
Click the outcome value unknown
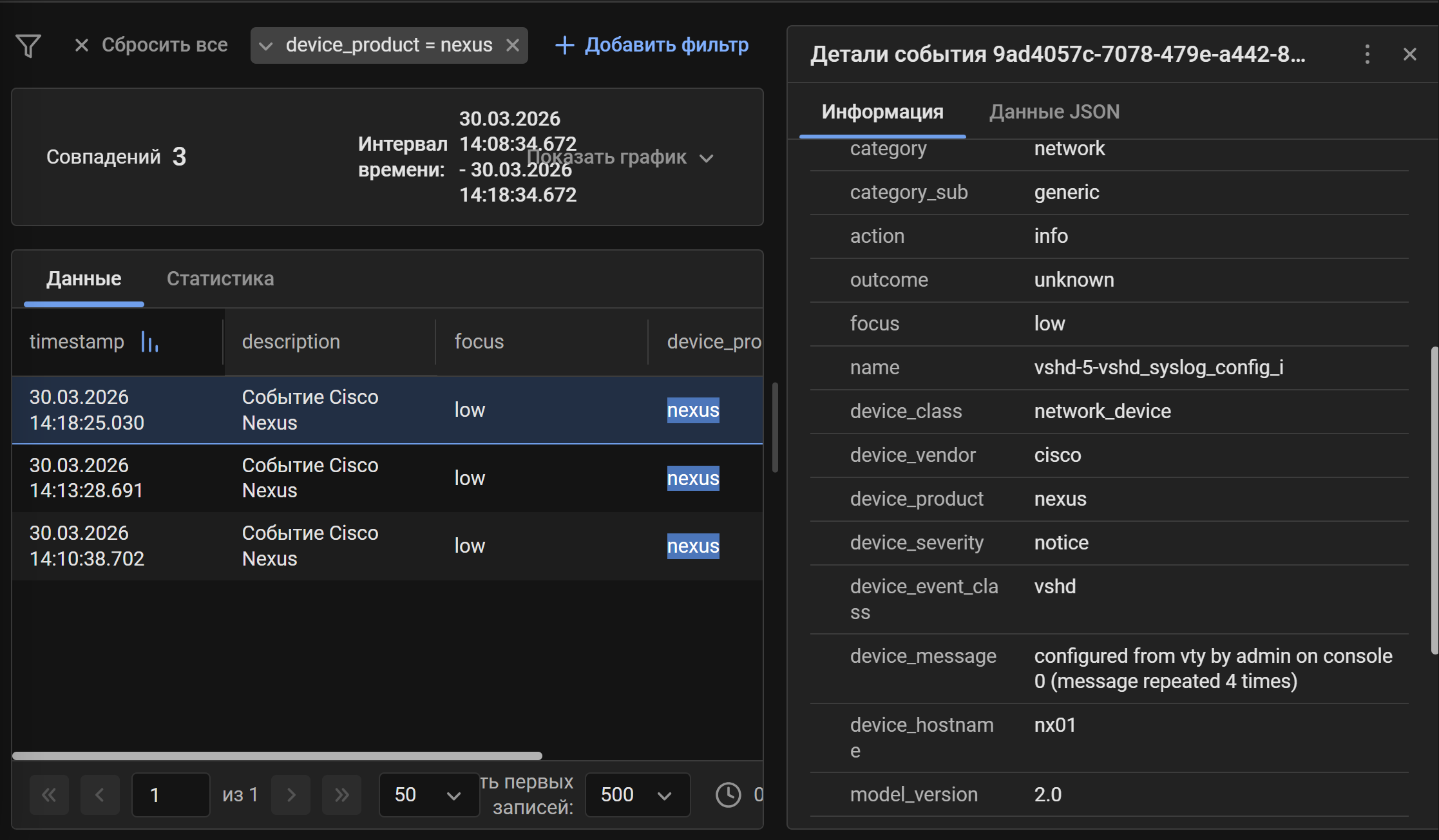[x=1074, y=280]
